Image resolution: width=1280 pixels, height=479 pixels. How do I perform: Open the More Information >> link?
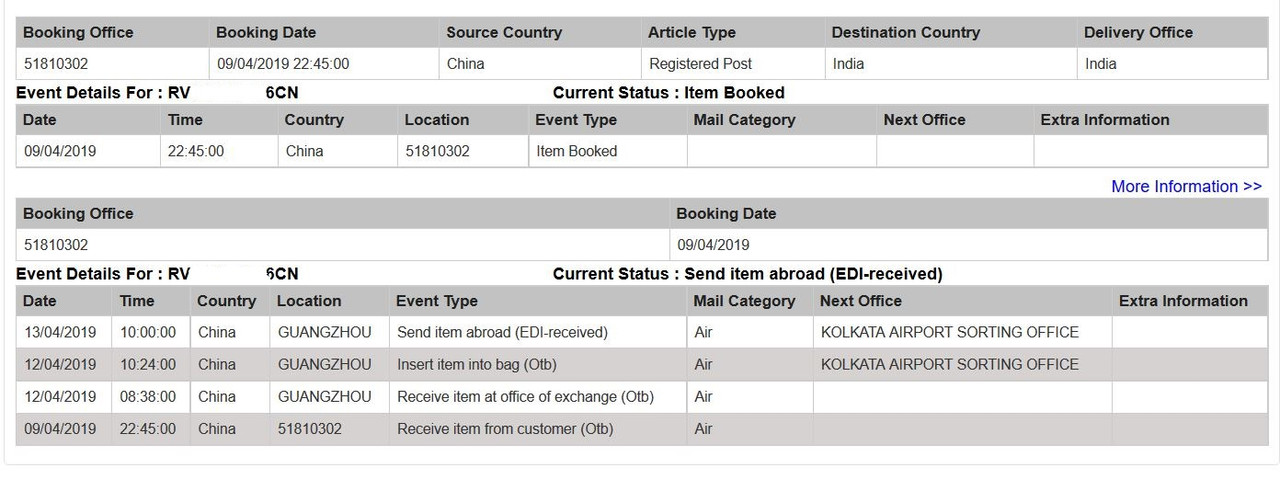click(1186, 186)
